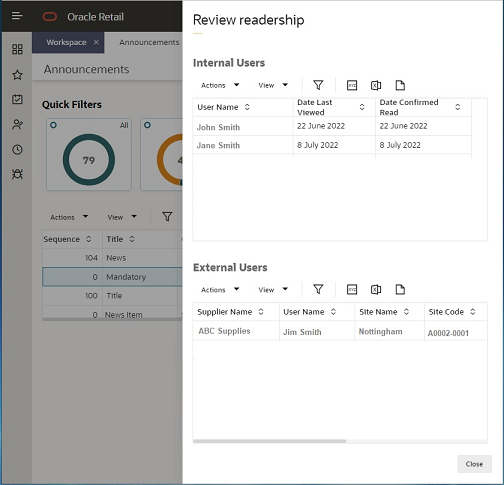Viewport: 504px width, 485px height.
Task: Select the News Item announcement row
Action: click(x=113, y=313)
